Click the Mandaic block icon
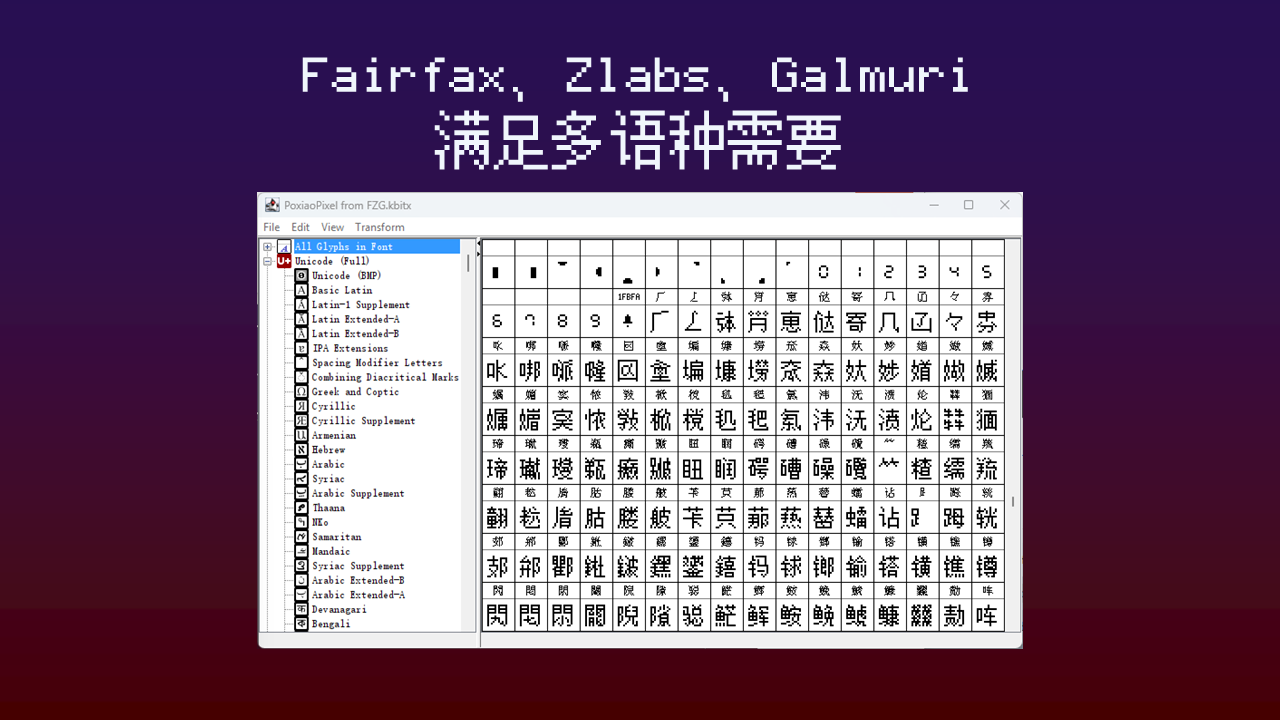Viewport: 1280px width, 720px height. click(x=301, y=551)
